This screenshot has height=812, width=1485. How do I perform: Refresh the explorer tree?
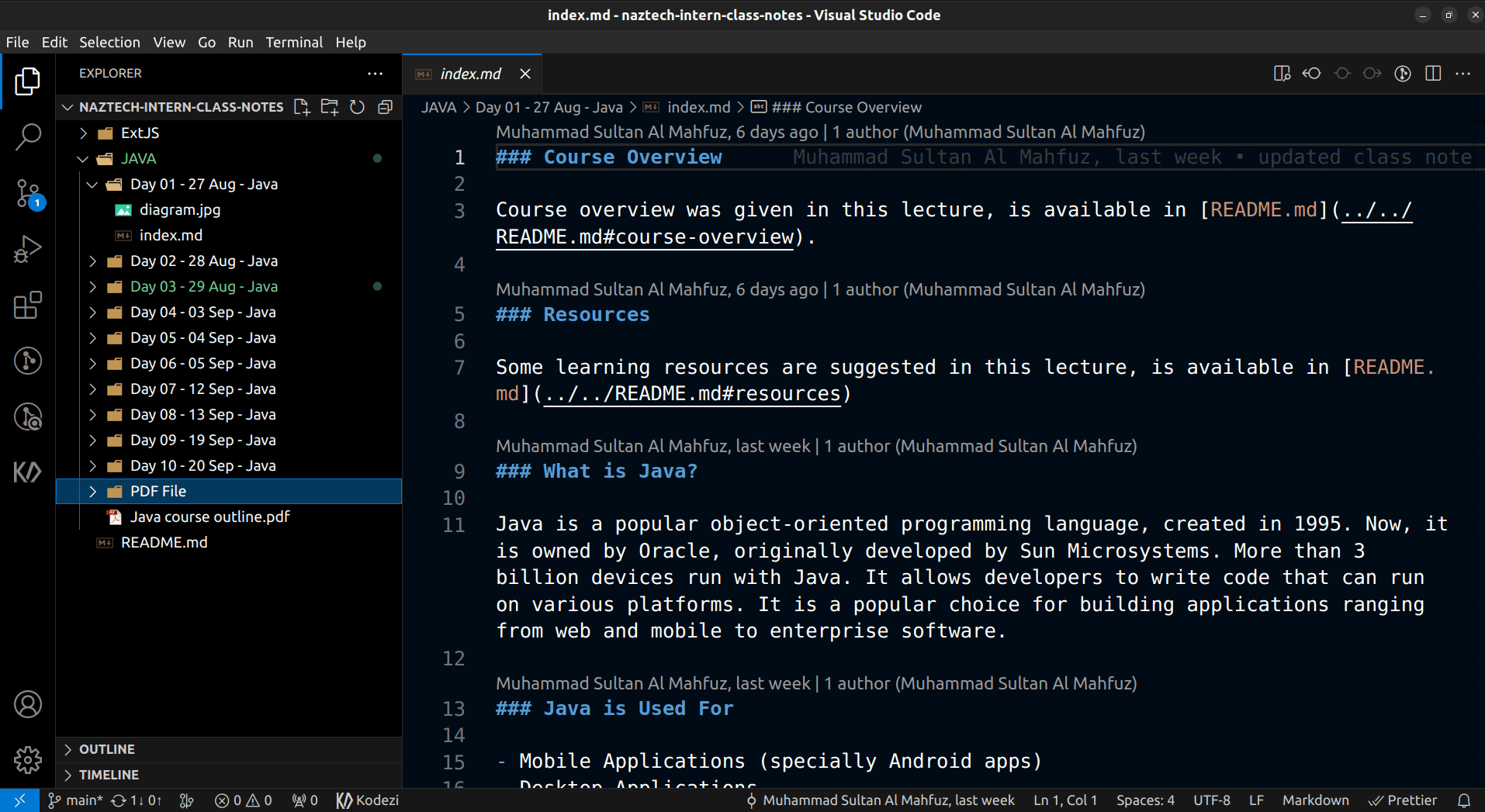(x=357, y=107)
